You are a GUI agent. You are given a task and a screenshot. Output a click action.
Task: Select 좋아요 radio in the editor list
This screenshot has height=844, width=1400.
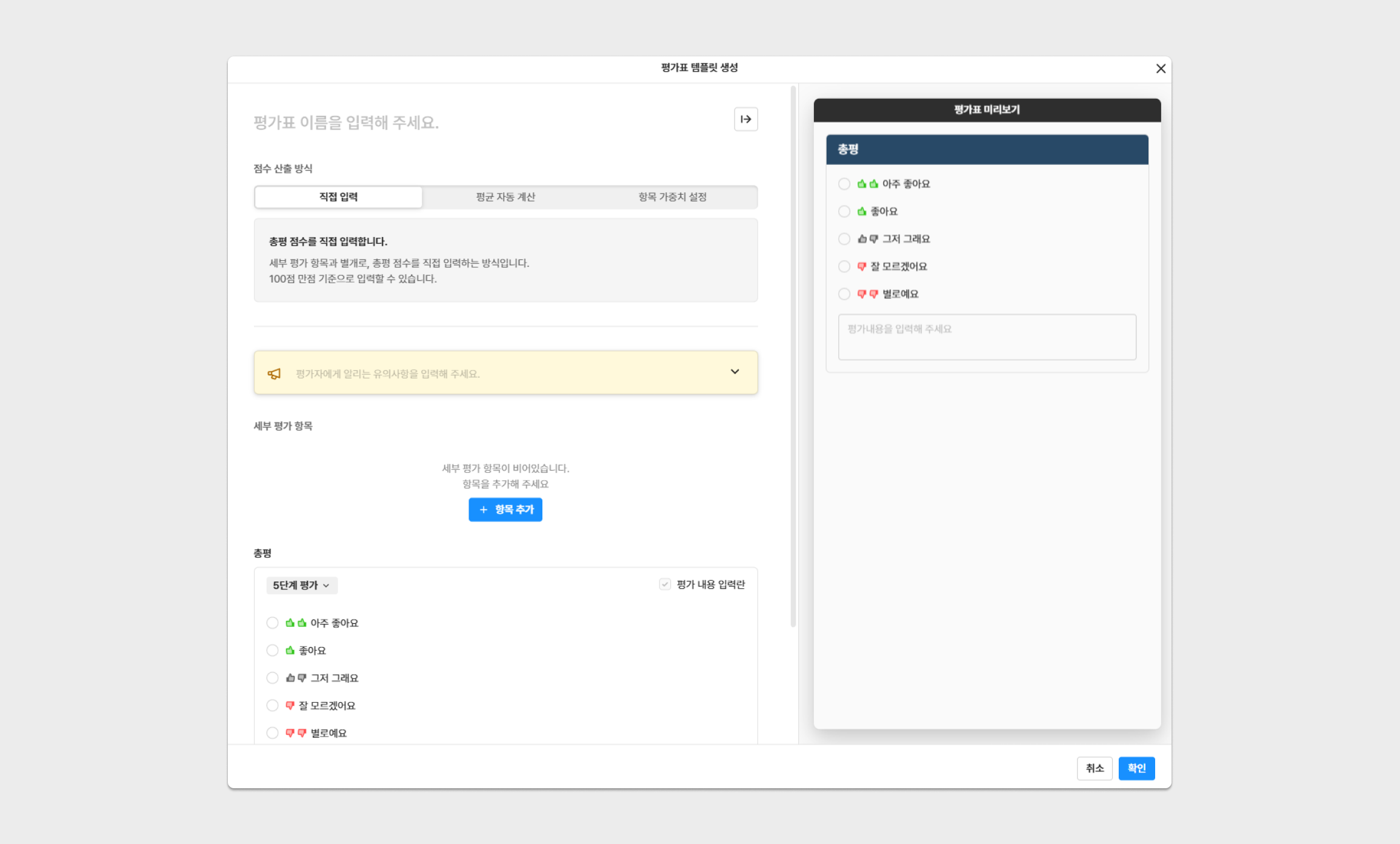pyautogui.click(x=272, y=651)
